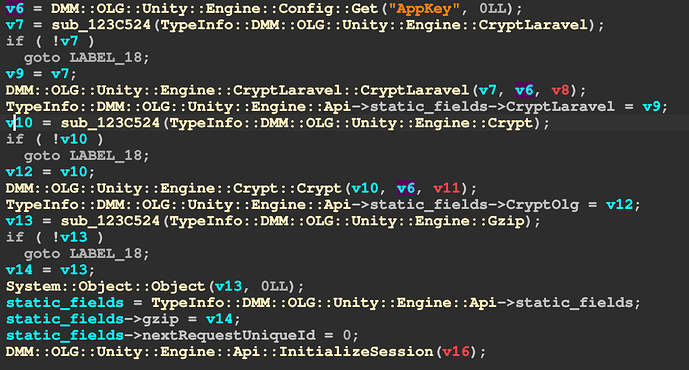689x370 pixels.
Task: Click System::Object::Object constructor call
Action: click(x=105, y=286)
